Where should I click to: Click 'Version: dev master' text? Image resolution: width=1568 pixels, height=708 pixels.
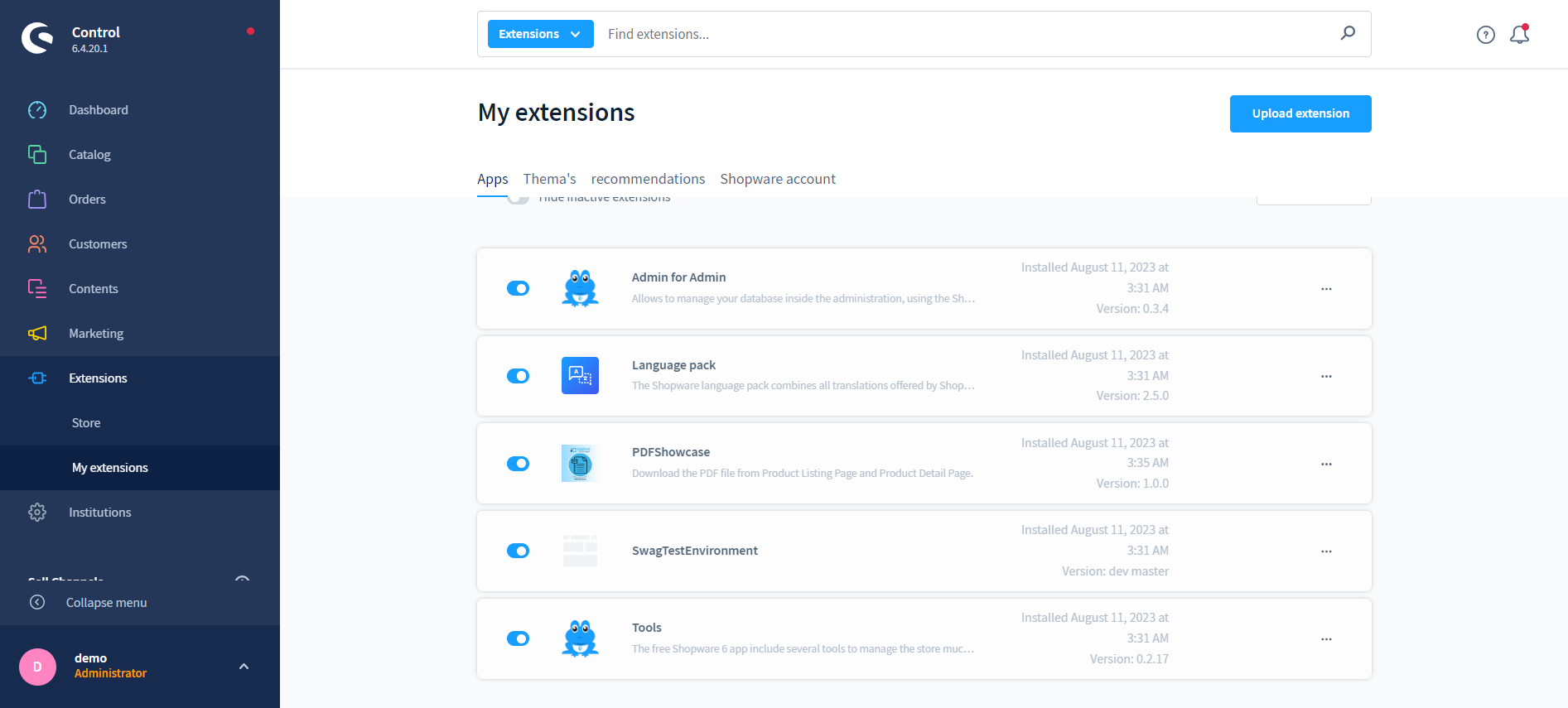tap(1115, 571)
